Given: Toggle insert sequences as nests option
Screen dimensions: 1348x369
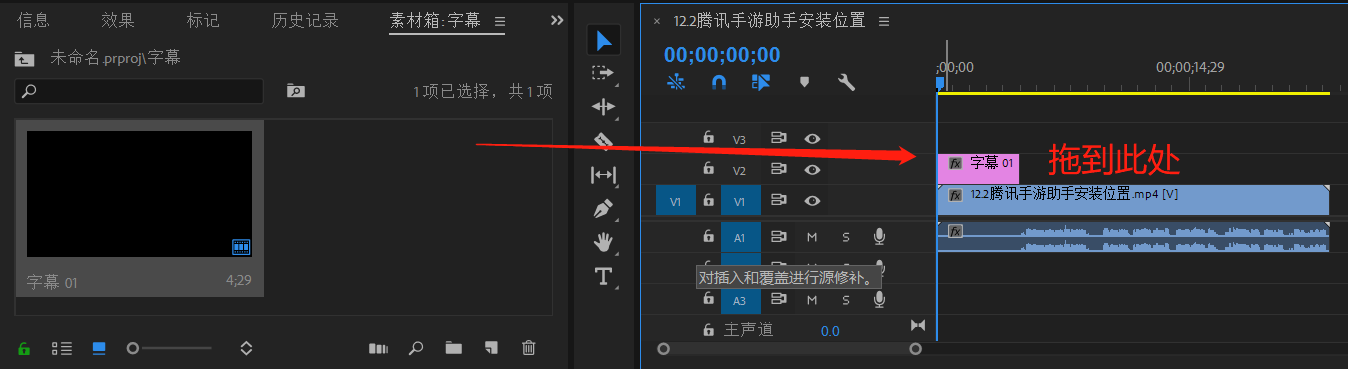Looking at the screenshot, I should [x=677, y=82].
